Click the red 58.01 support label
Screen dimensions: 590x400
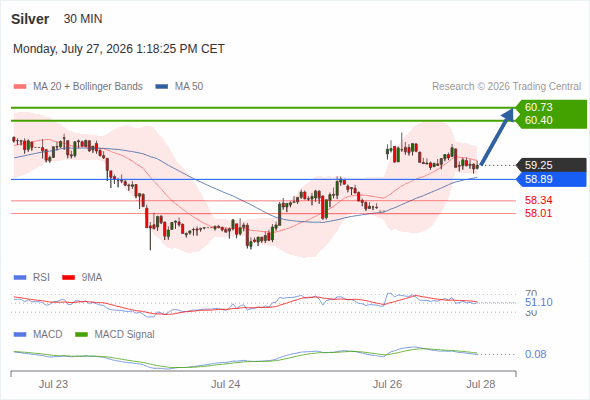(538, 213)
